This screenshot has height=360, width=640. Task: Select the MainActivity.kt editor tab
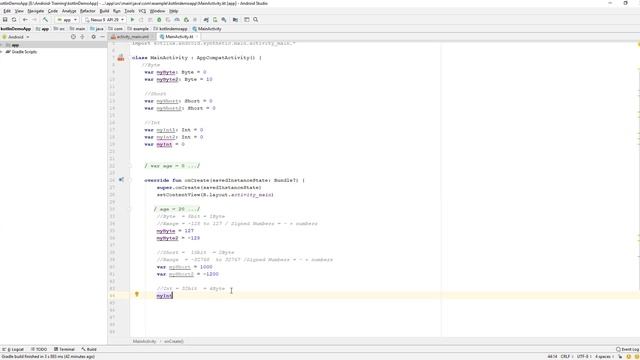179,37
